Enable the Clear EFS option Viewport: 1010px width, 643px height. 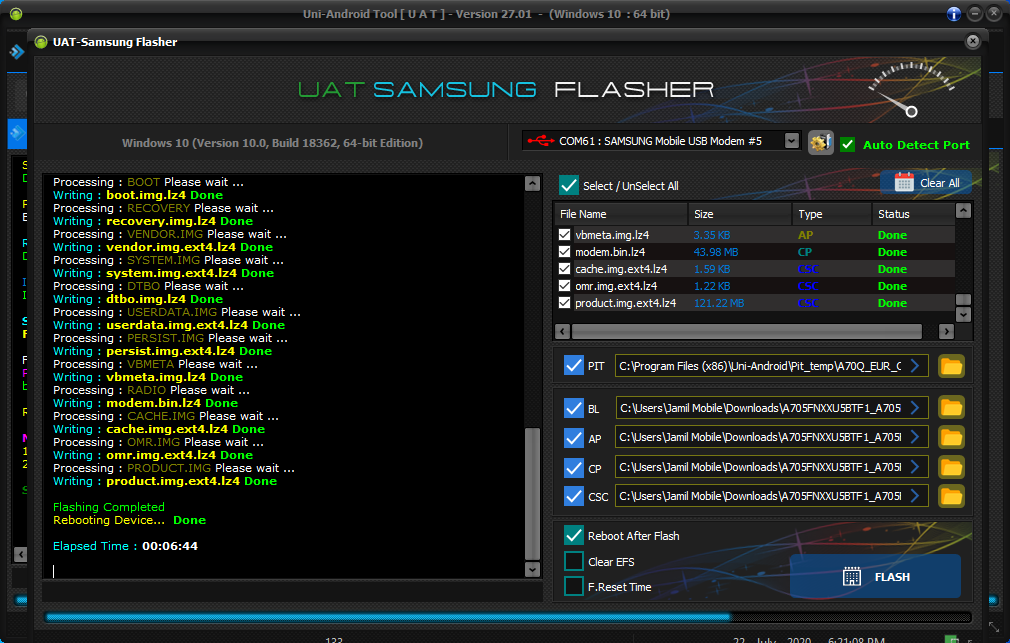click(574, 561)
